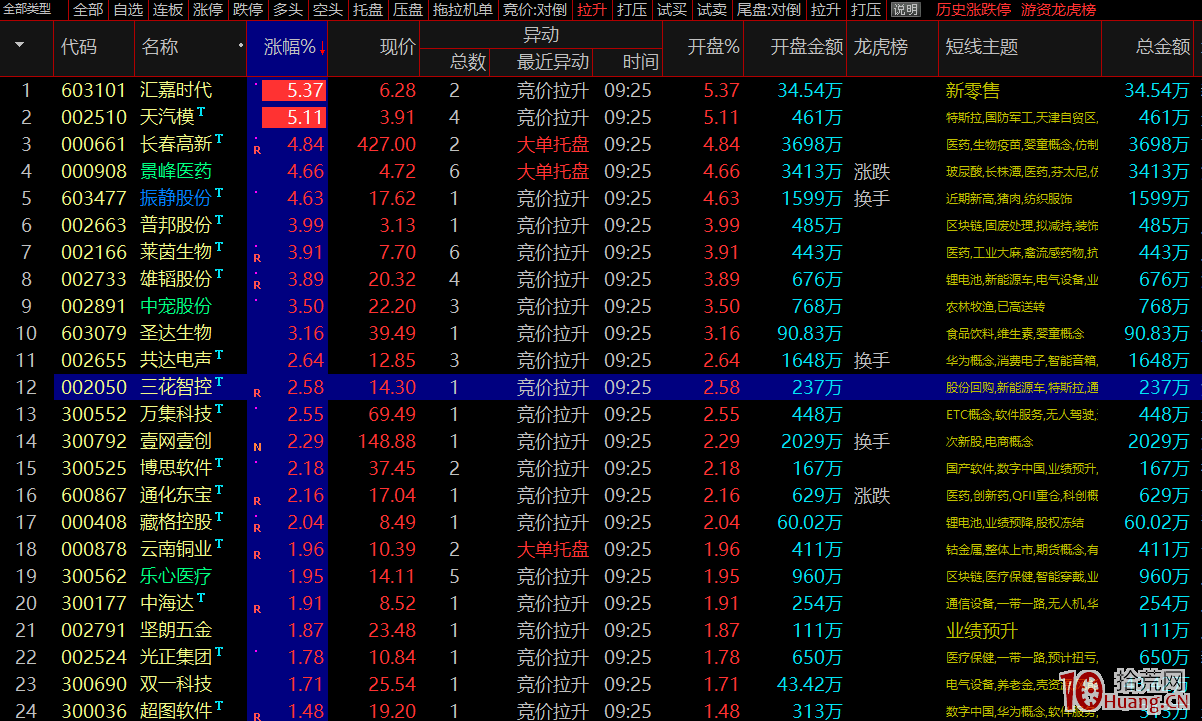Image resolution: width=1202 pixels, height=721 pixels.
Task: Select the 空头 filter
Action: [x=327, y=10]
